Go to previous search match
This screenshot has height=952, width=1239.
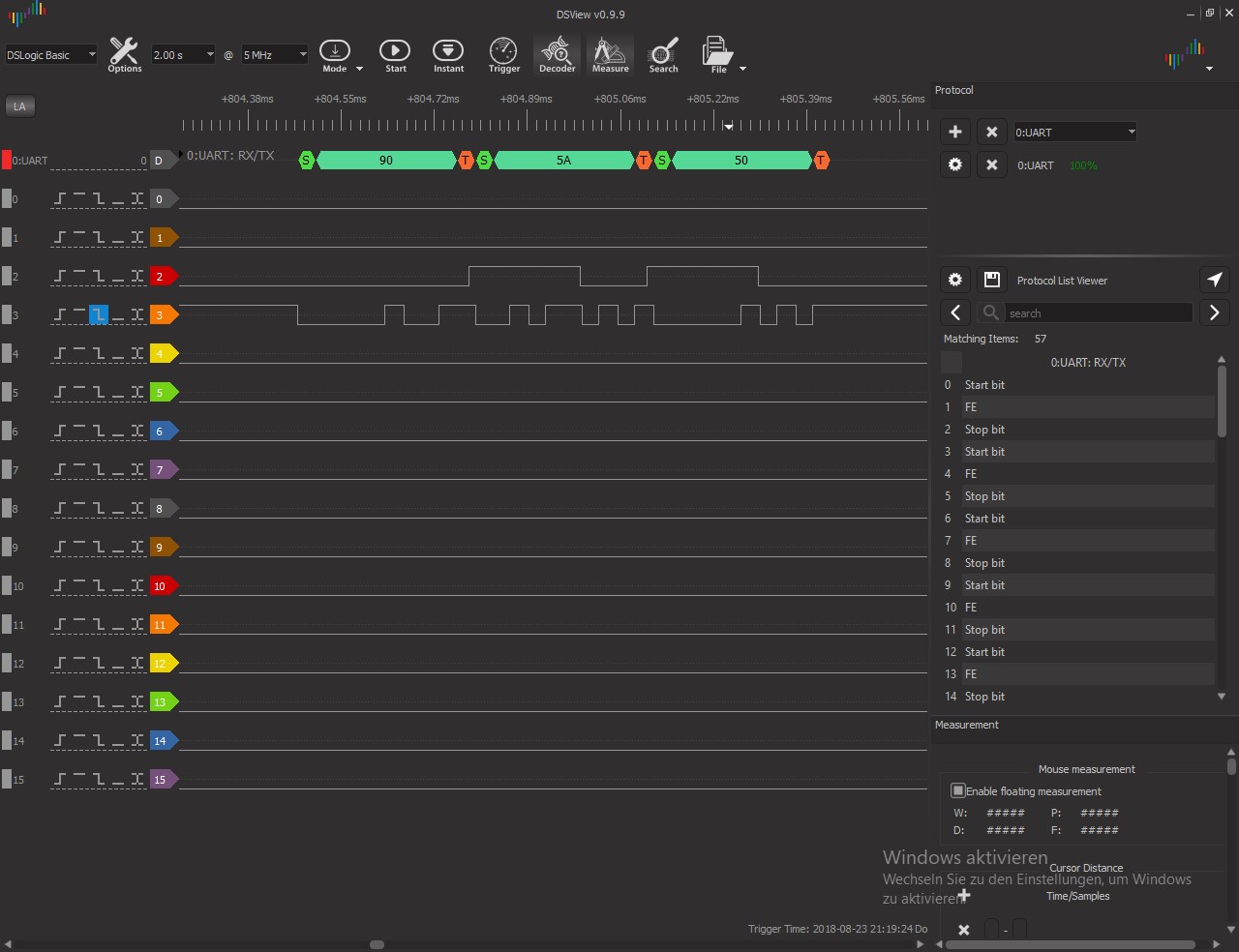(x=955, y=312)
